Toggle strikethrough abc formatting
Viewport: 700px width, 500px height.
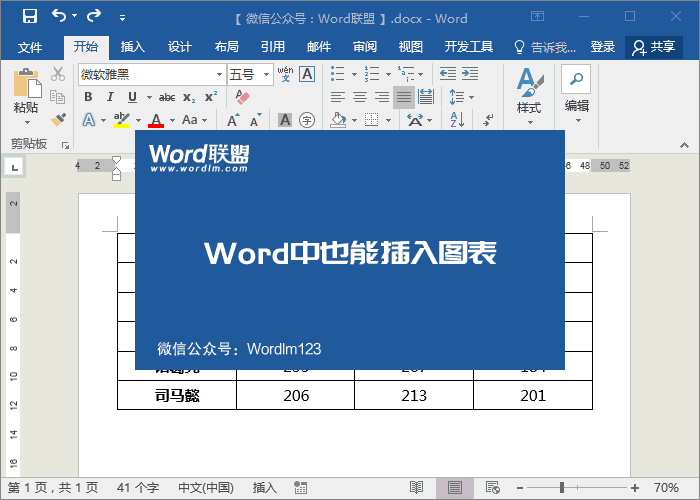click(167, 97)
